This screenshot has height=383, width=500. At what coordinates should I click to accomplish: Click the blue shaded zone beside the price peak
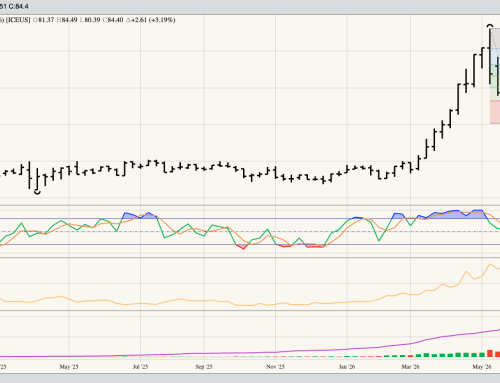click(495, 57)
